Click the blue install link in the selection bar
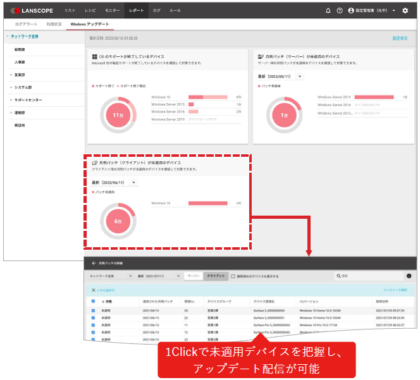This screenshot has height=380, width=420. (x=395, y=290)
